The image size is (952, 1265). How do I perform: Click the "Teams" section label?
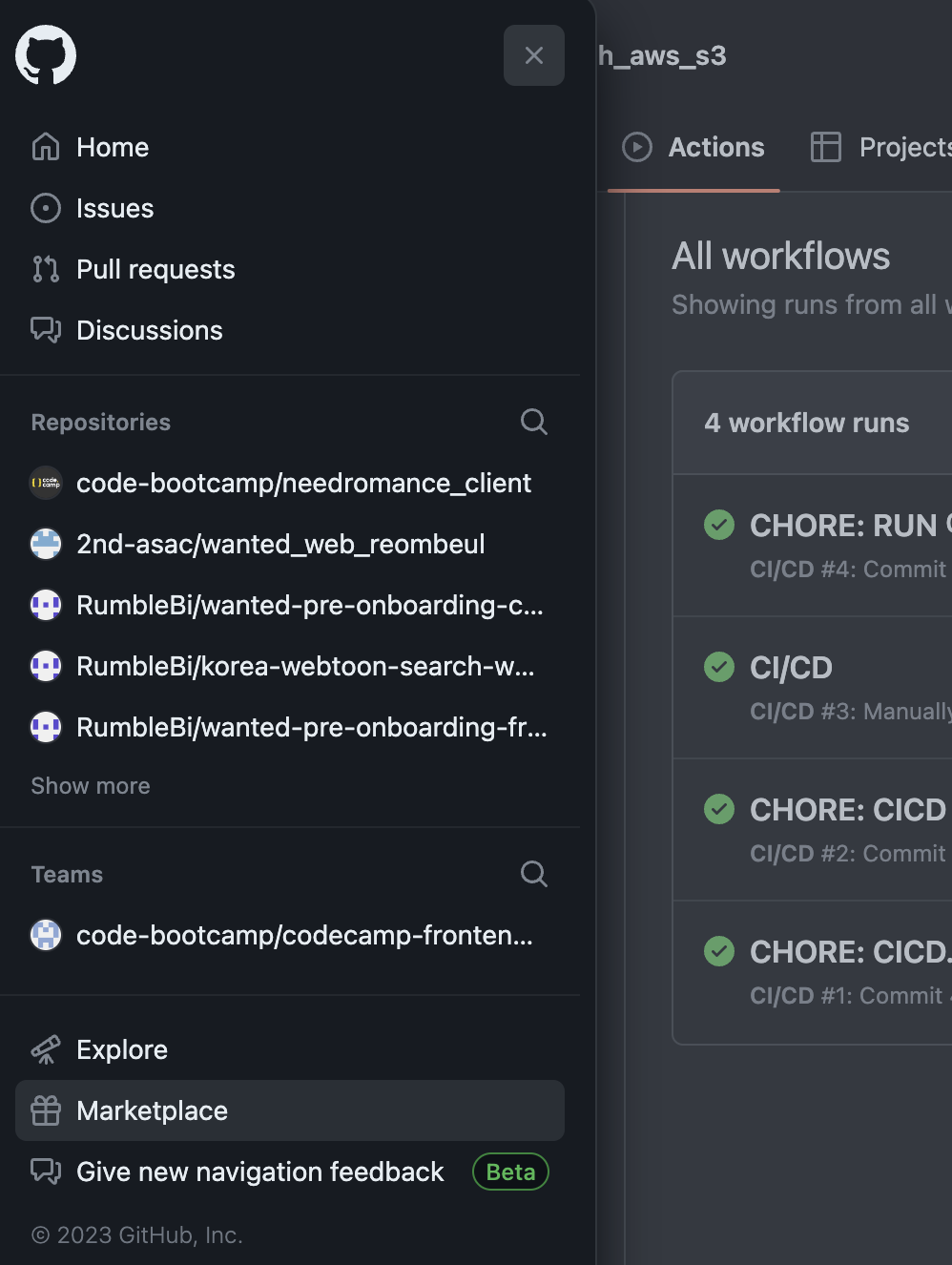(67, 874)
